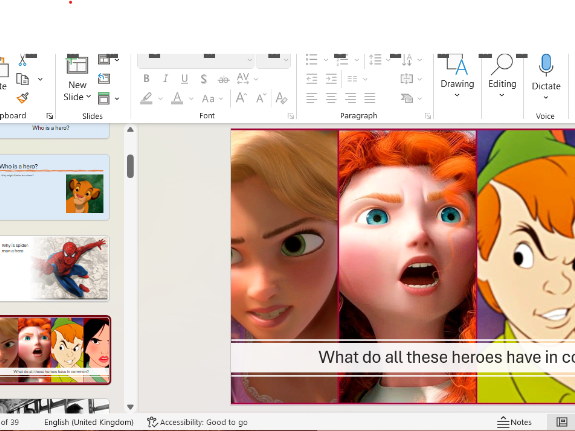Click Convert to SmartArt icon
Screen dimensions: 575x431
point(407,98)
